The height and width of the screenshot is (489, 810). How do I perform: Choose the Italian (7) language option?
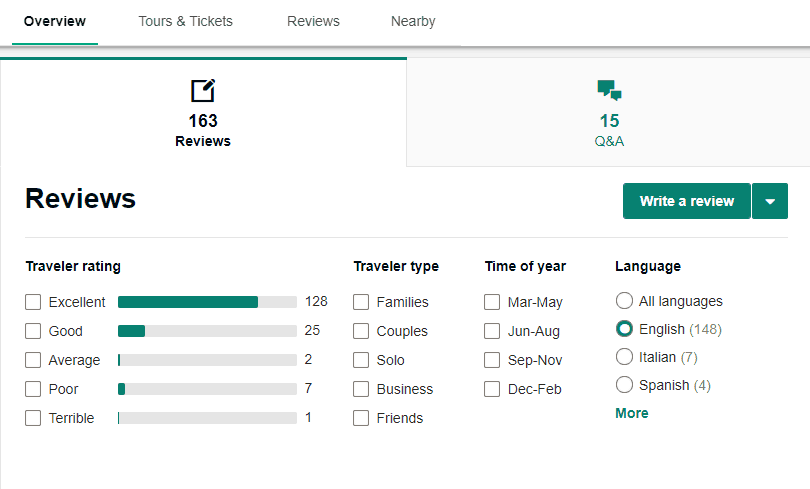624,357
